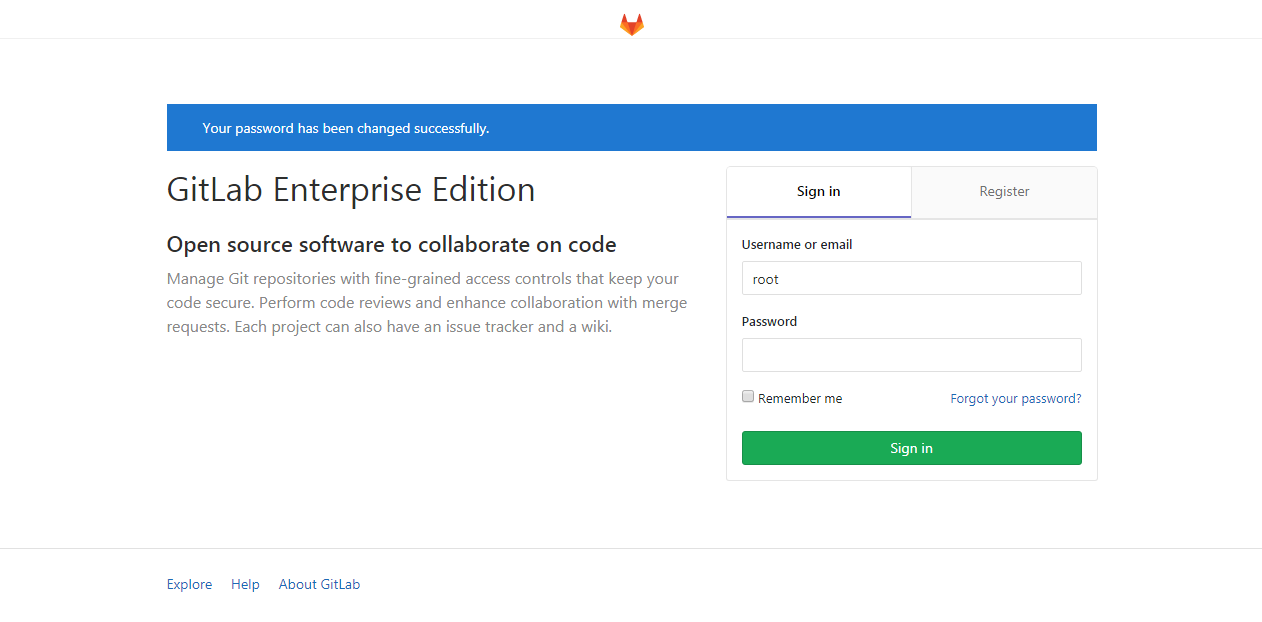The height and width of the screenshot is (622, 1262).
Task: Select the Sign in tab
Action: pos(818,192)
